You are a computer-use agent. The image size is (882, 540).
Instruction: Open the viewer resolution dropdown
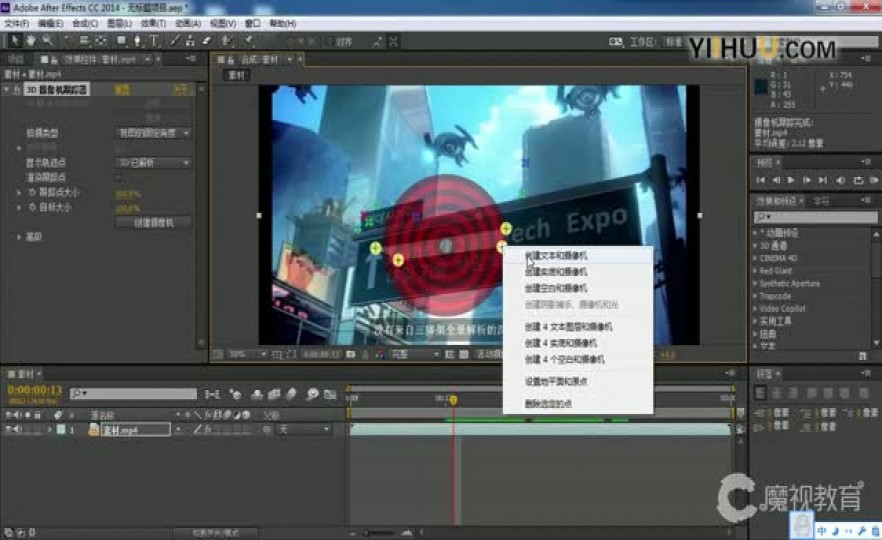[x=415, y=354]
